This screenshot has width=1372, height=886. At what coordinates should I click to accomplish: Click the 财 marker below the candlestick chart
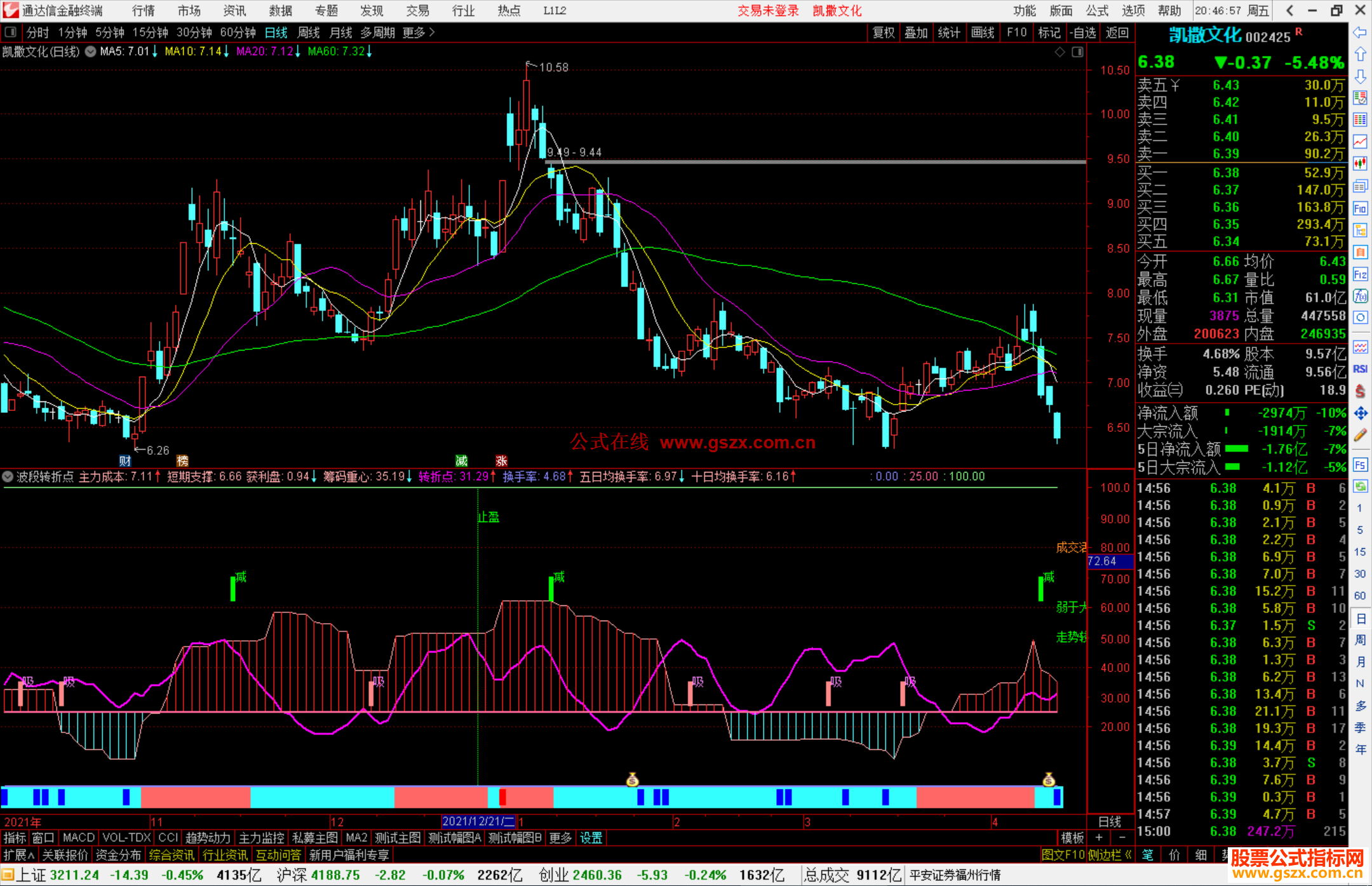125,461
